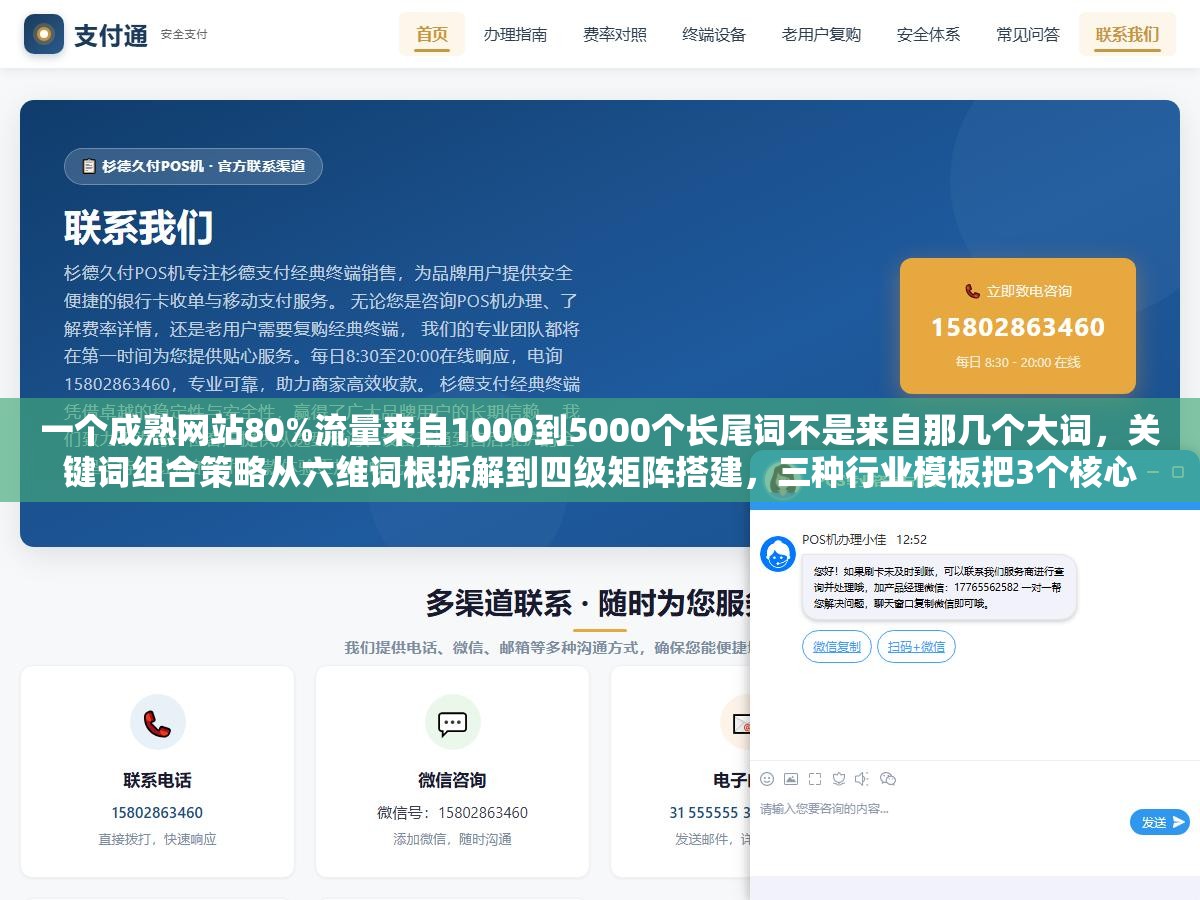This screenshot has height=900, width=1200.
Task: Click phone number under 联系电话 card
Action: (157, 812)
